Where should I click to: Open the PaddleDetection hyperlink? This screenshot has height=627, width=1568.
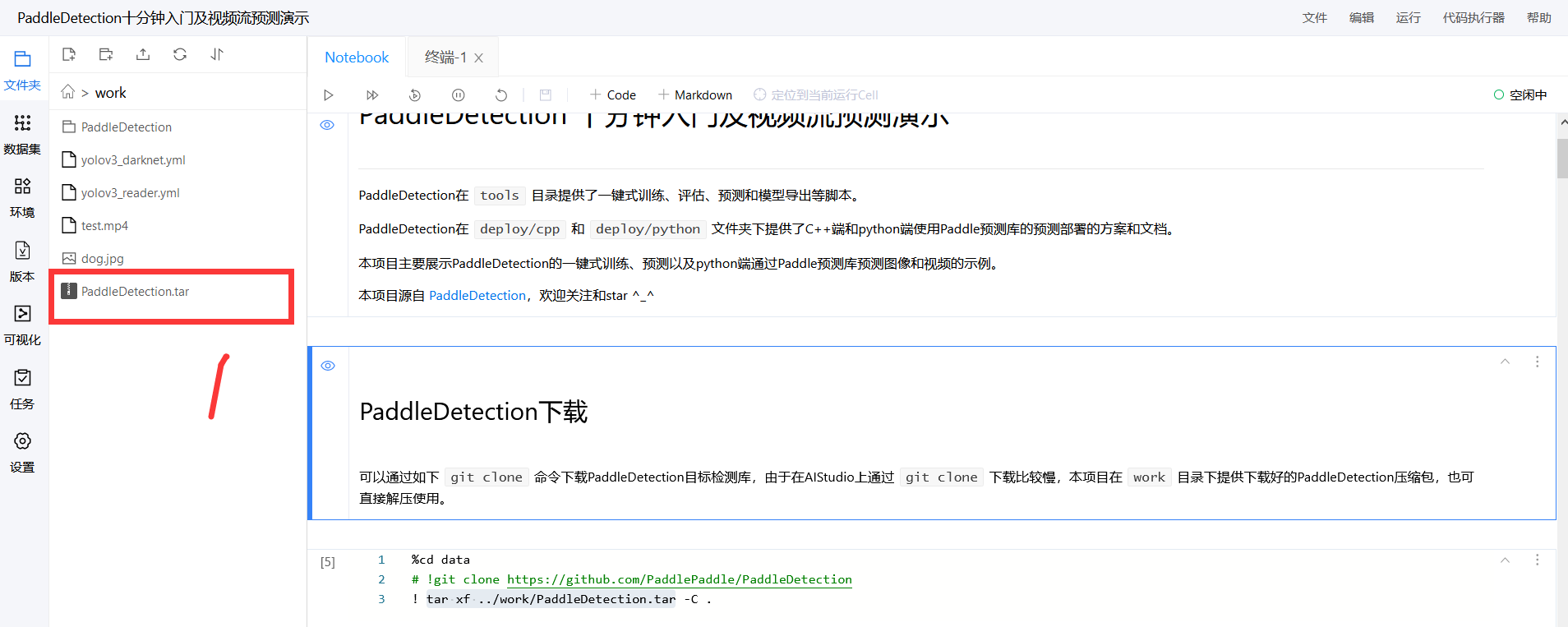tap(477, 295)
